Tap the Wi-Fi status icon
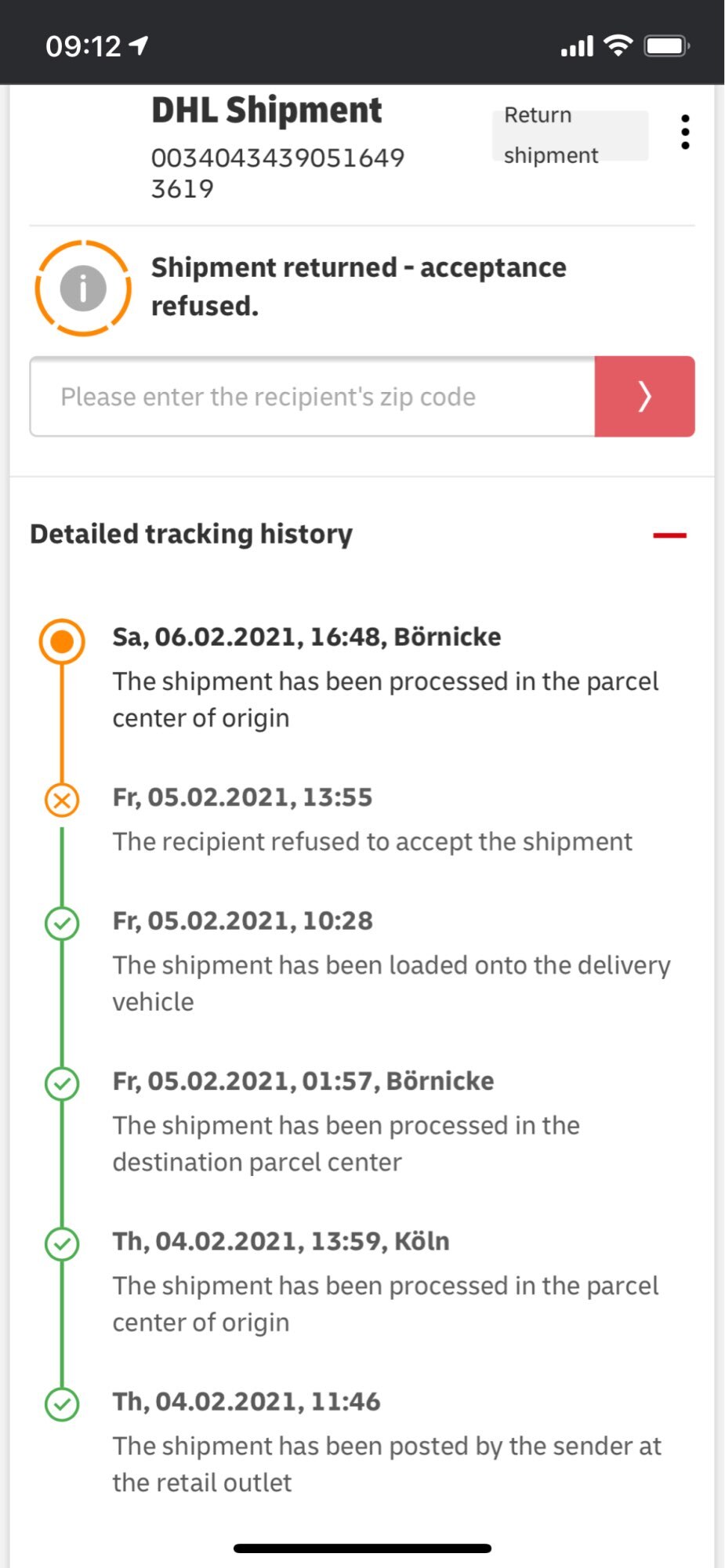 pos(618,45)
